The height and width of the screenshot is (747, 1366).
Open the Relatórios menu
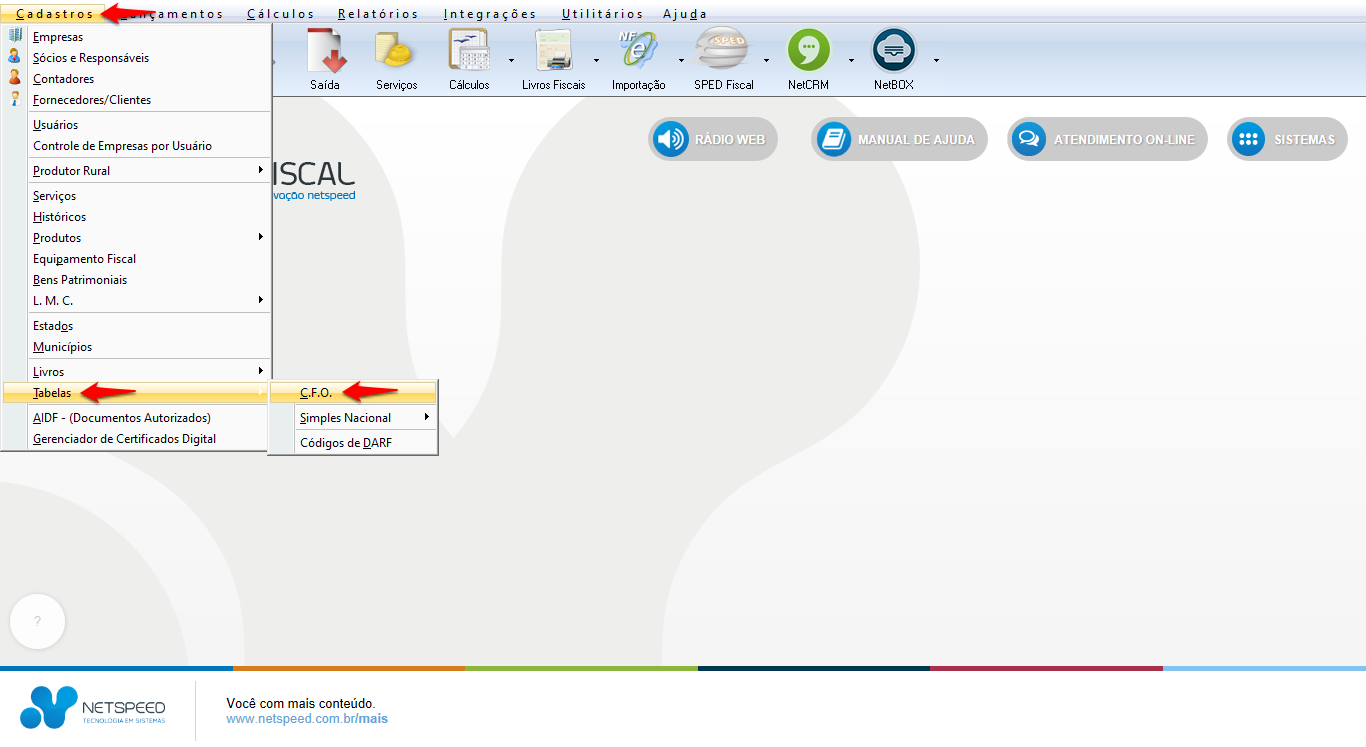click(378, 14)
